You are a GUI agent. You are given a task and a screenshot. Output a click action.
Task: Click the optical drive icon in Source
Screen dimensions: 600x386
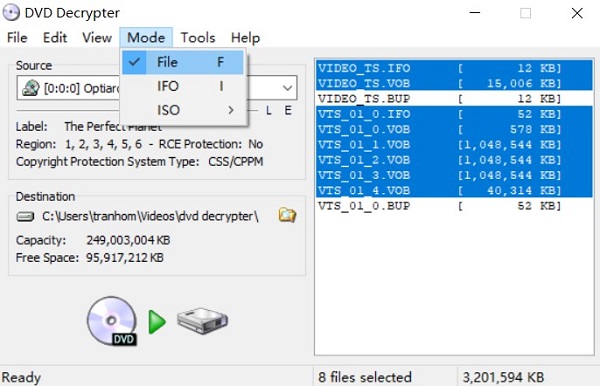click(x=31, y=88)
